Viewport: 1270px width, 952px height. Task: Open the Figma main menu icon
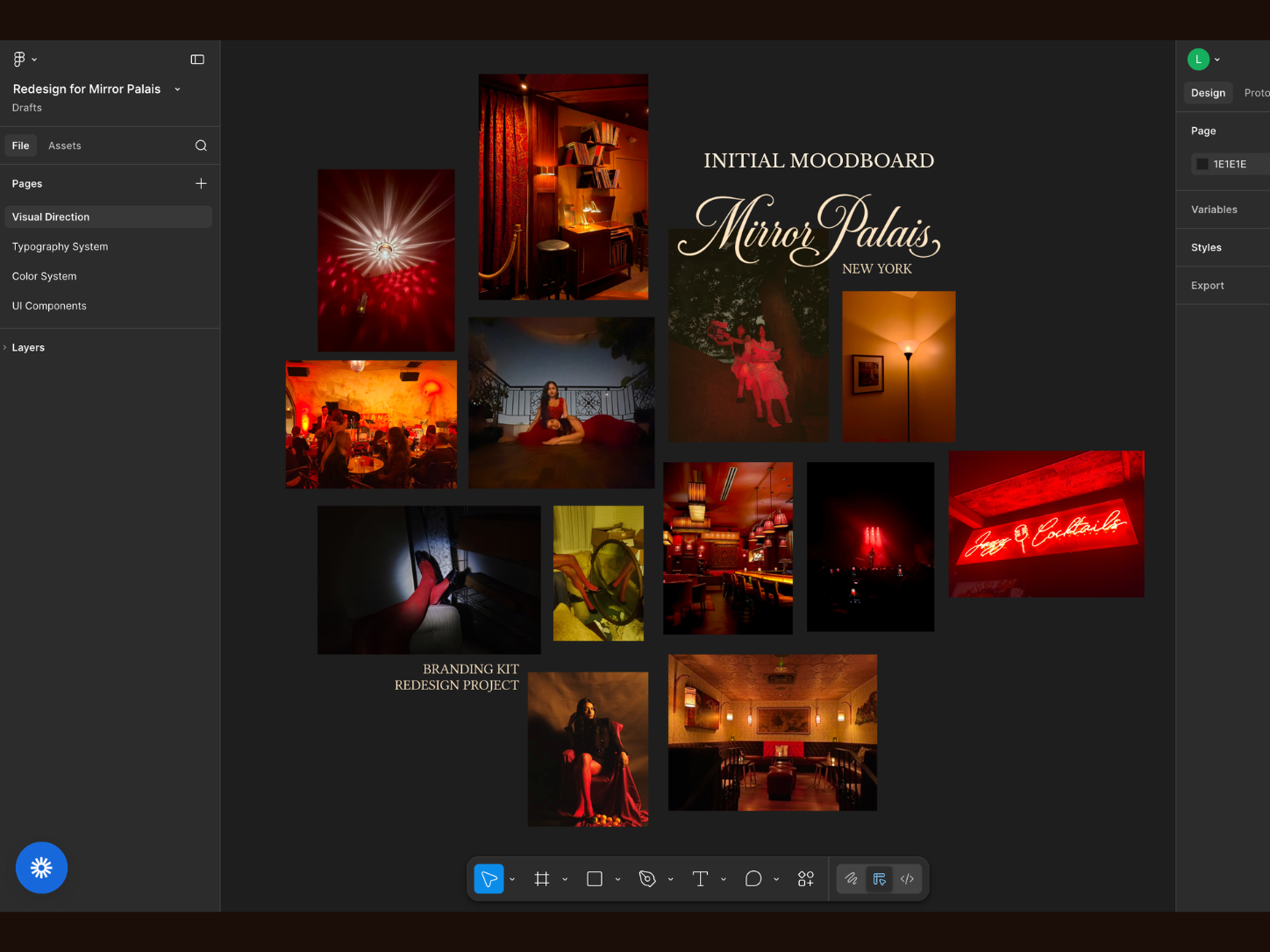[x=19, y=60]
